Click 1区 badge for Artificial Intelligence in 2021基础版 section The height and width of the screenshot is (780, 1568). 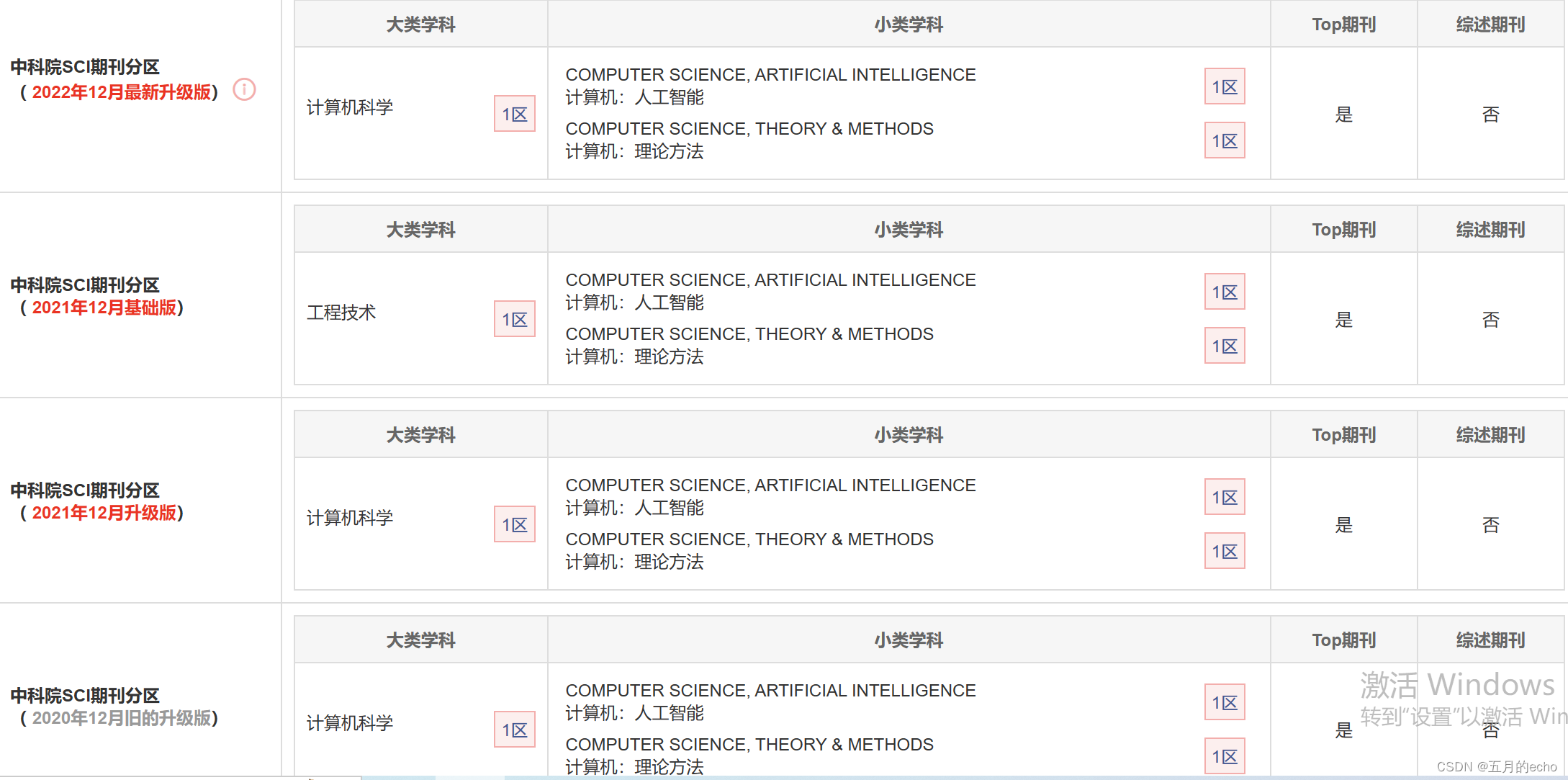click(1224, 292)
